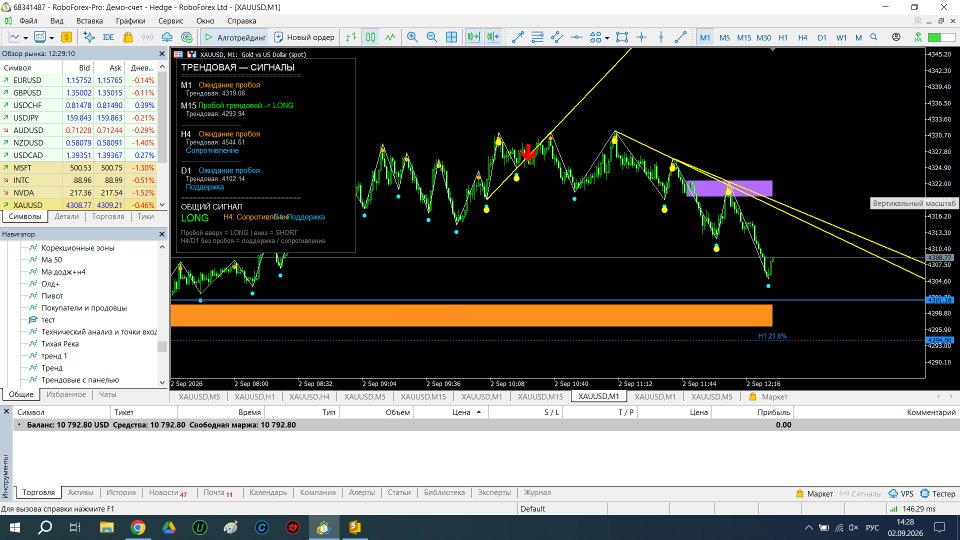The image size is (960, 540).
Task: Toggle chart shift icon
Action: coord(493,37)
